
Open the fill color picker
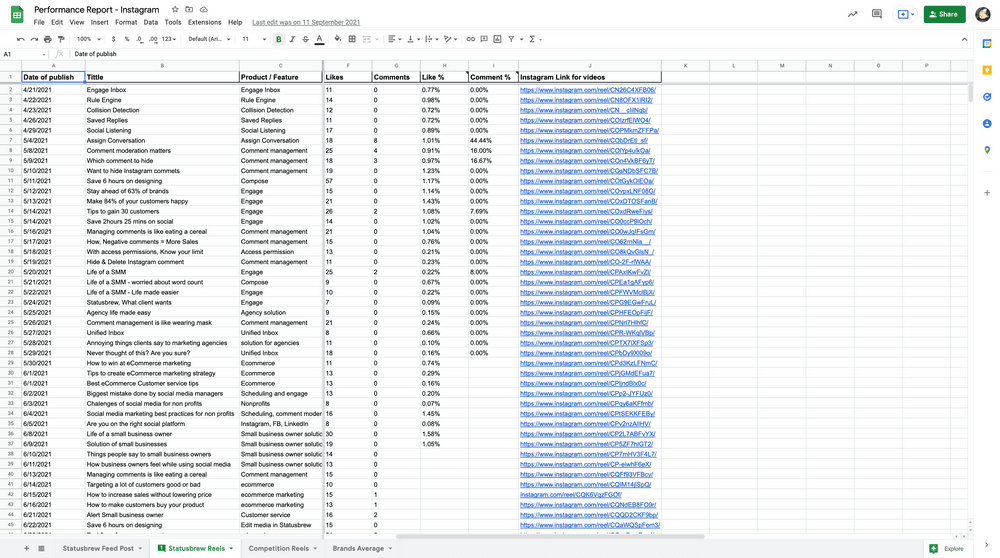coord(337,39)
